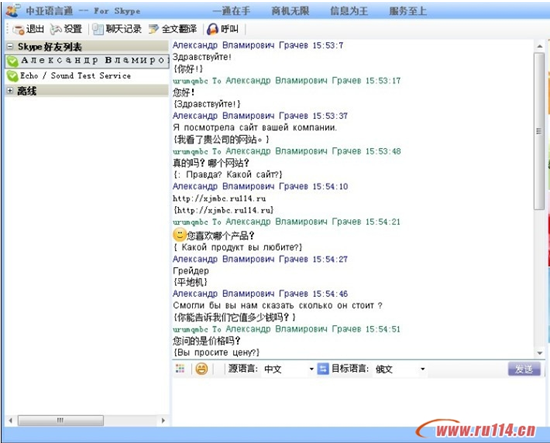Click the smiley emoticon in the chat message
Image resolution: width=550 pixels, height=443 pixels.
point(179,235)
